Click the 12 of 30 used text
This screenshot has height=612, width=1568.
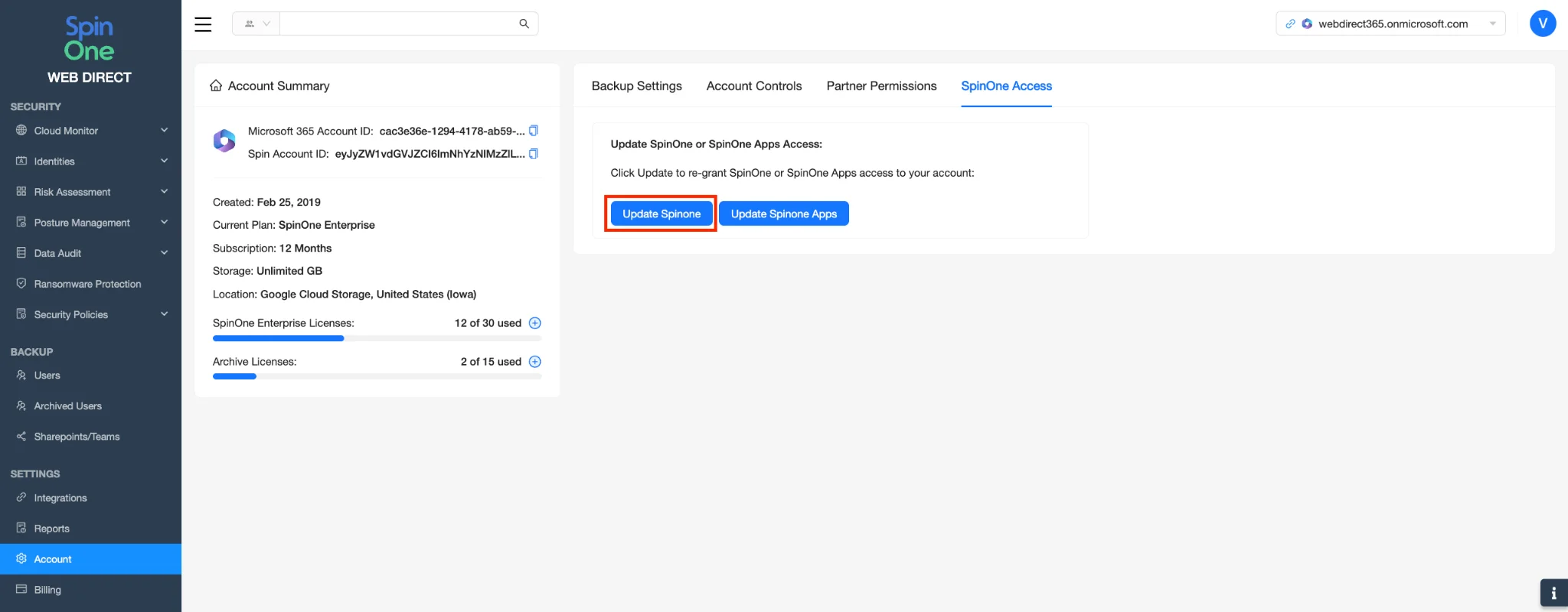488,323
